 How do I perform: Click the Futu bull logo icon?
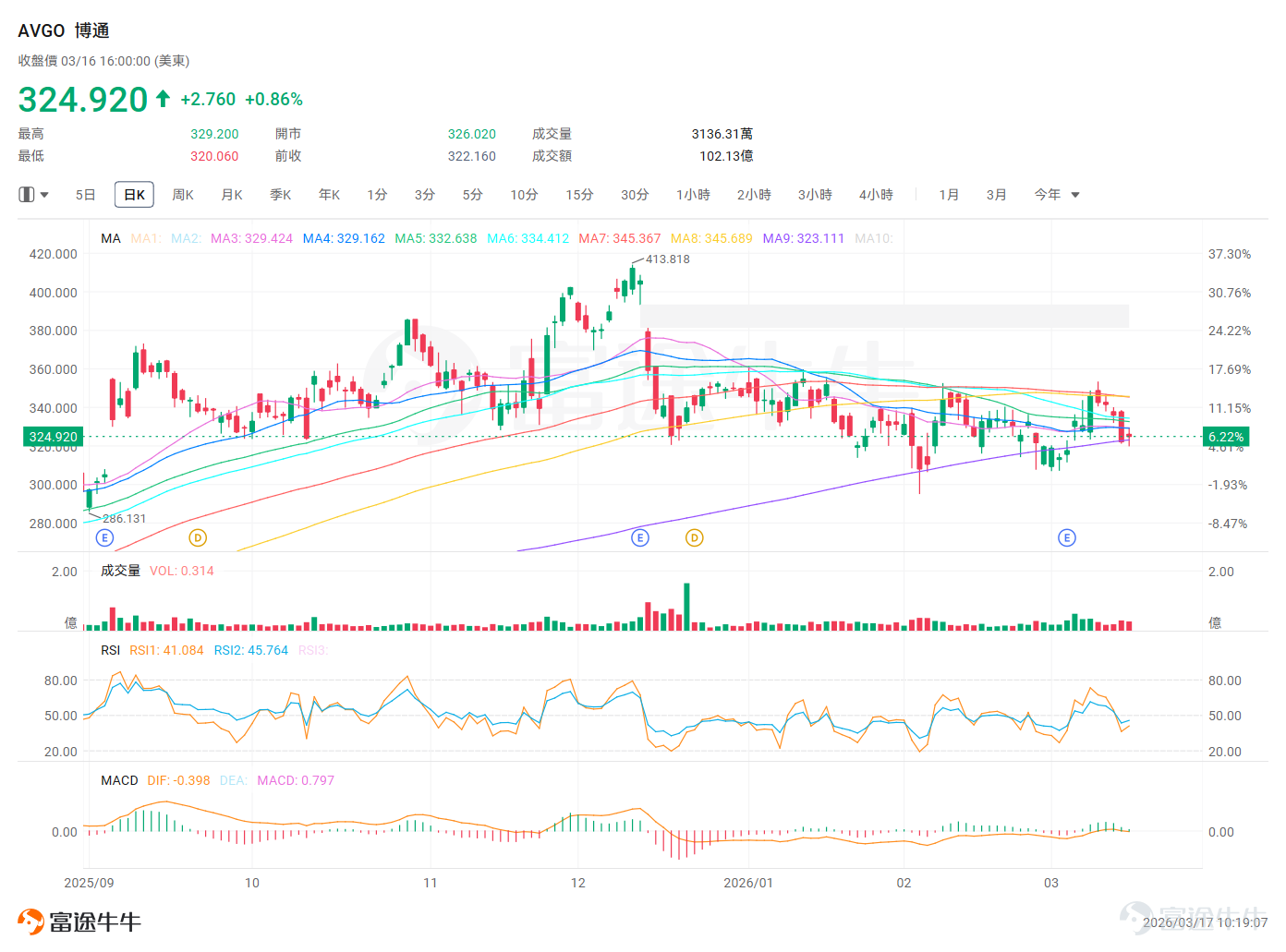30,922
